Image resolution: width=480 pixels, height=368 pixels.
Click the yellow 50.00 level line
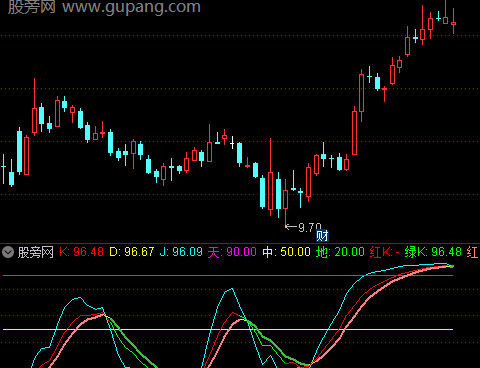tap(228, 329)
